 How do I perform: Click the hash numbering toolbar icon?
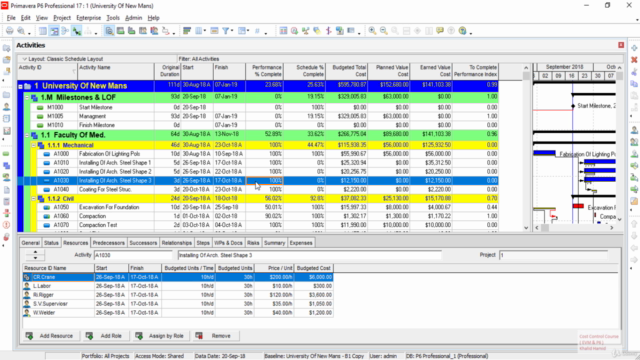pos(257,31)
